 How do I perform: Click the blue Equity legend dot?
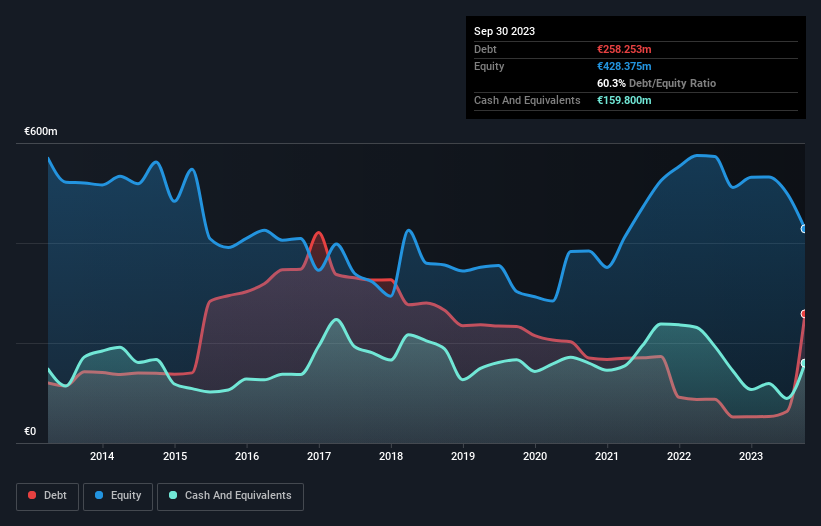click(x=99, y=495)
